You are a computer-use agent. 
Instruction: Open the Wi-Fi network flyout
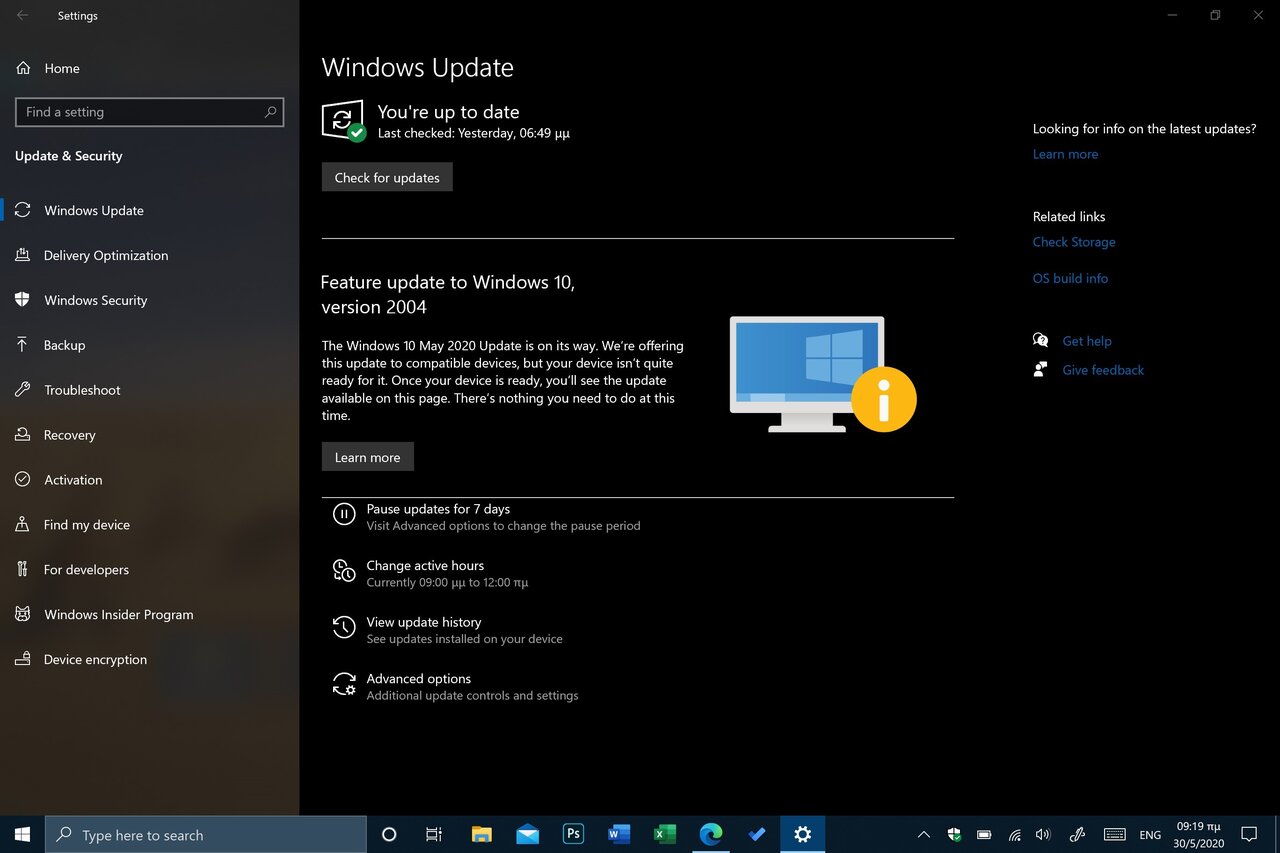[1014, 834]
